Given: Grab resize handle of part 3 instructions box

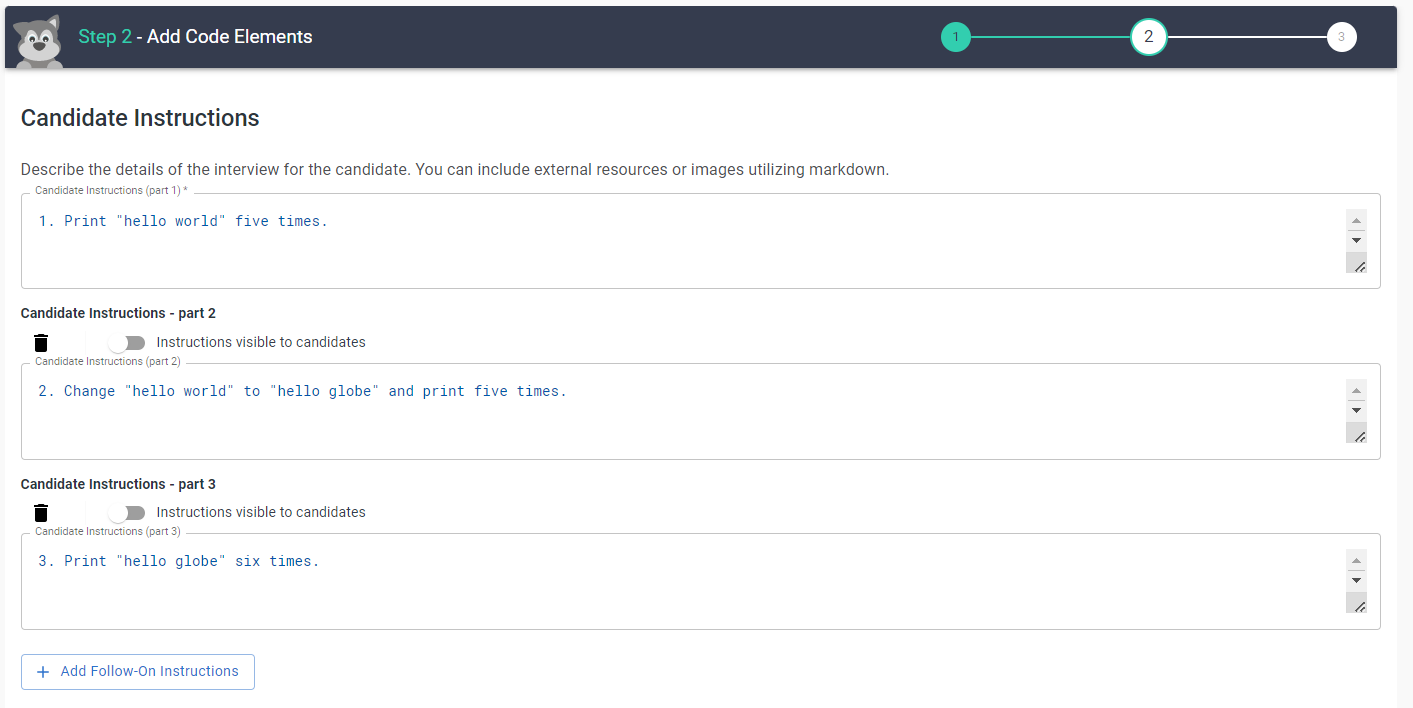Looking at the screenshot, I should pos(1356,603).
